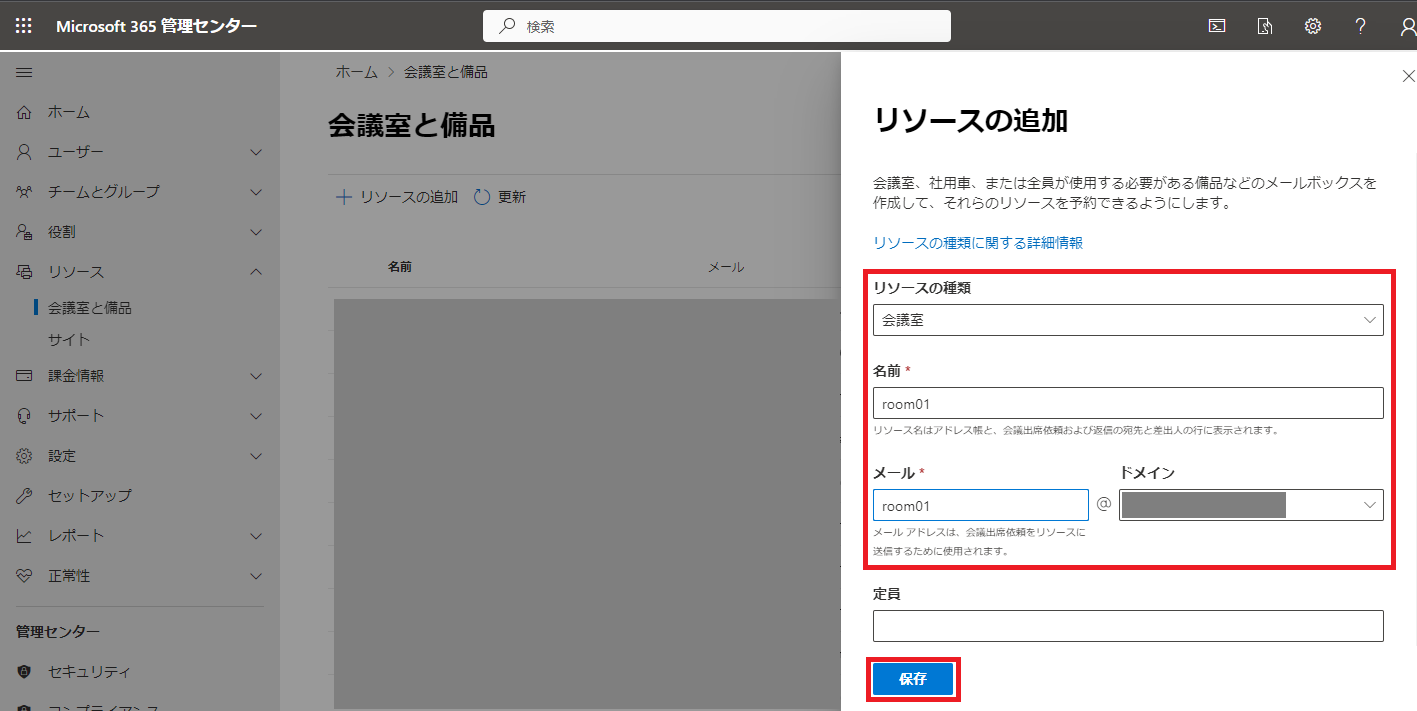Collapse navigation with hamburger icon

coord(24,72)
